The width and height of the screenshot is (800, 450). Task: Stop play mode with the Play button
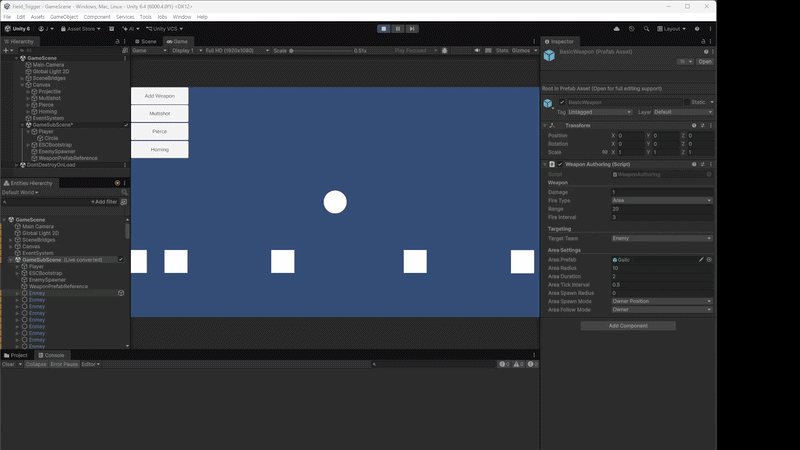tap(384, 29)
